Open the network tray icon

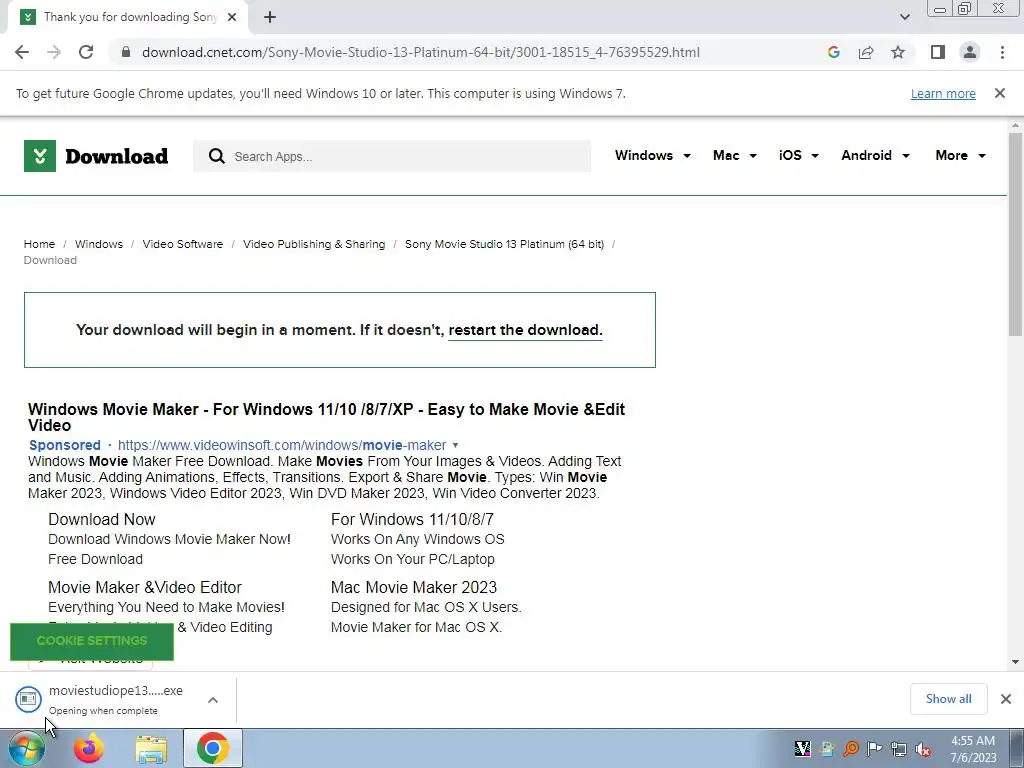point(899,749)
